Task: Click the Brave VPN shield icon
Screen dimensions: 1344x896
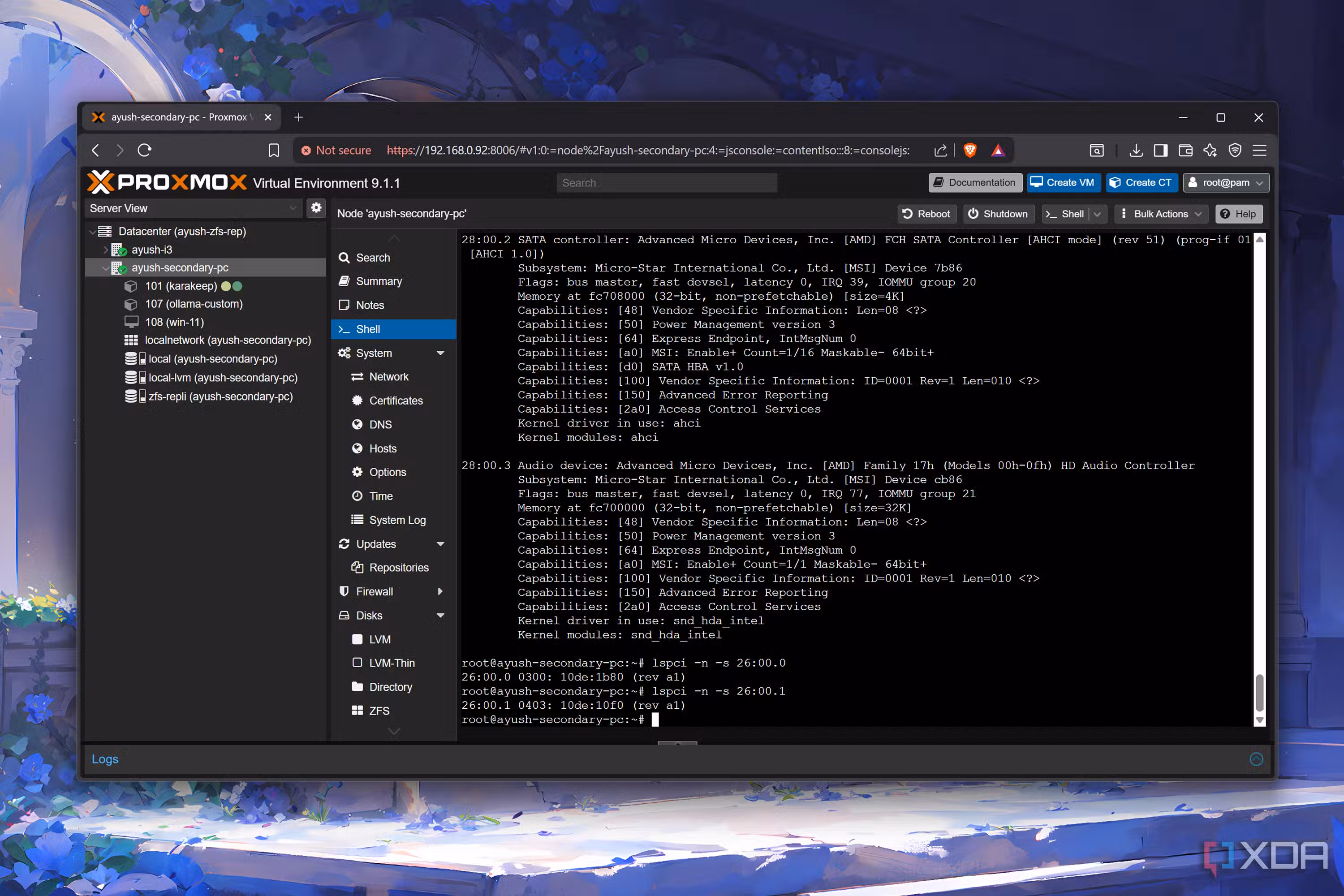Action: tap(1235, 150)
